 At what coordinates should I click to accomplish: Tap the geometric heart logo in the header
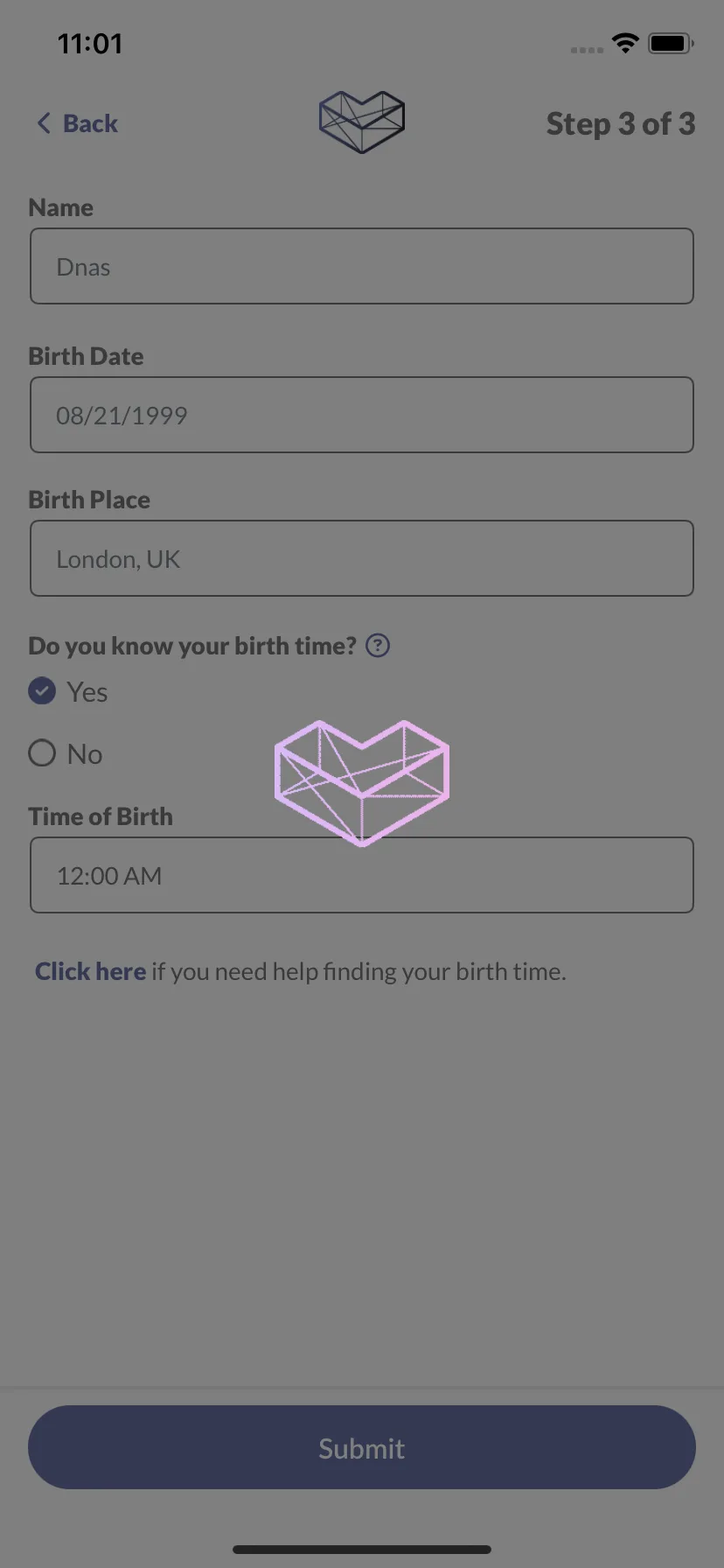tap(362, 122)
